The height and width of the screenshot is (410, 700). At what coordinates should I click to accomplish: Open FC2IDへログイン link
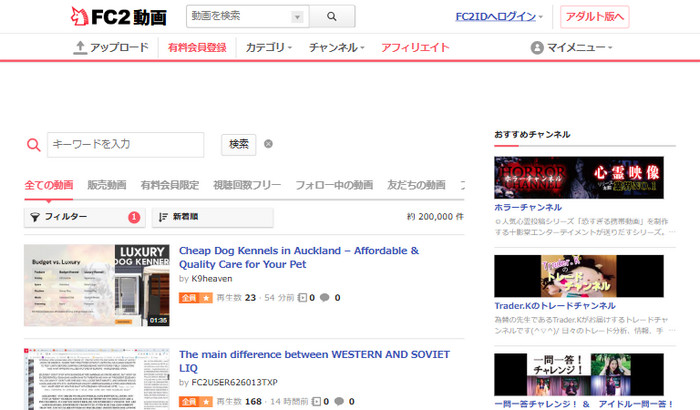[x=496, y=17]
